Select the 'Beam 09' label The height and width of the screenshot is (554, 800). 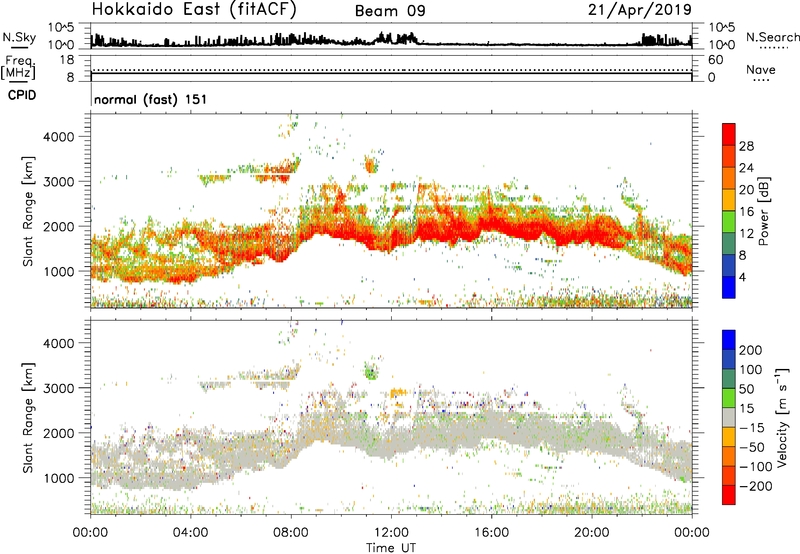(390, 11)
